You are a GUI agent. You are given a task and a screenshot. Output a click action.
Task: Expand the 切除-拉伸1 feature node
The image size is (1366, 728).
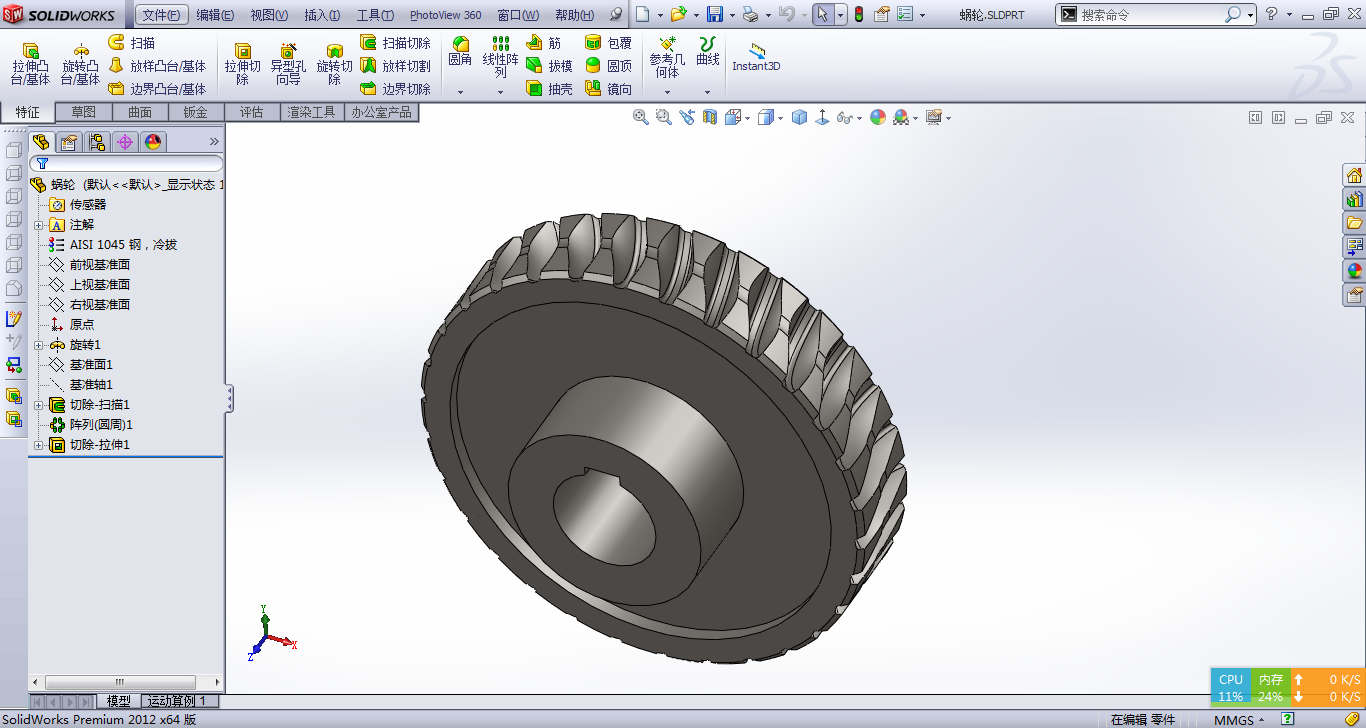pyautogui.click(x=39, y=445)
